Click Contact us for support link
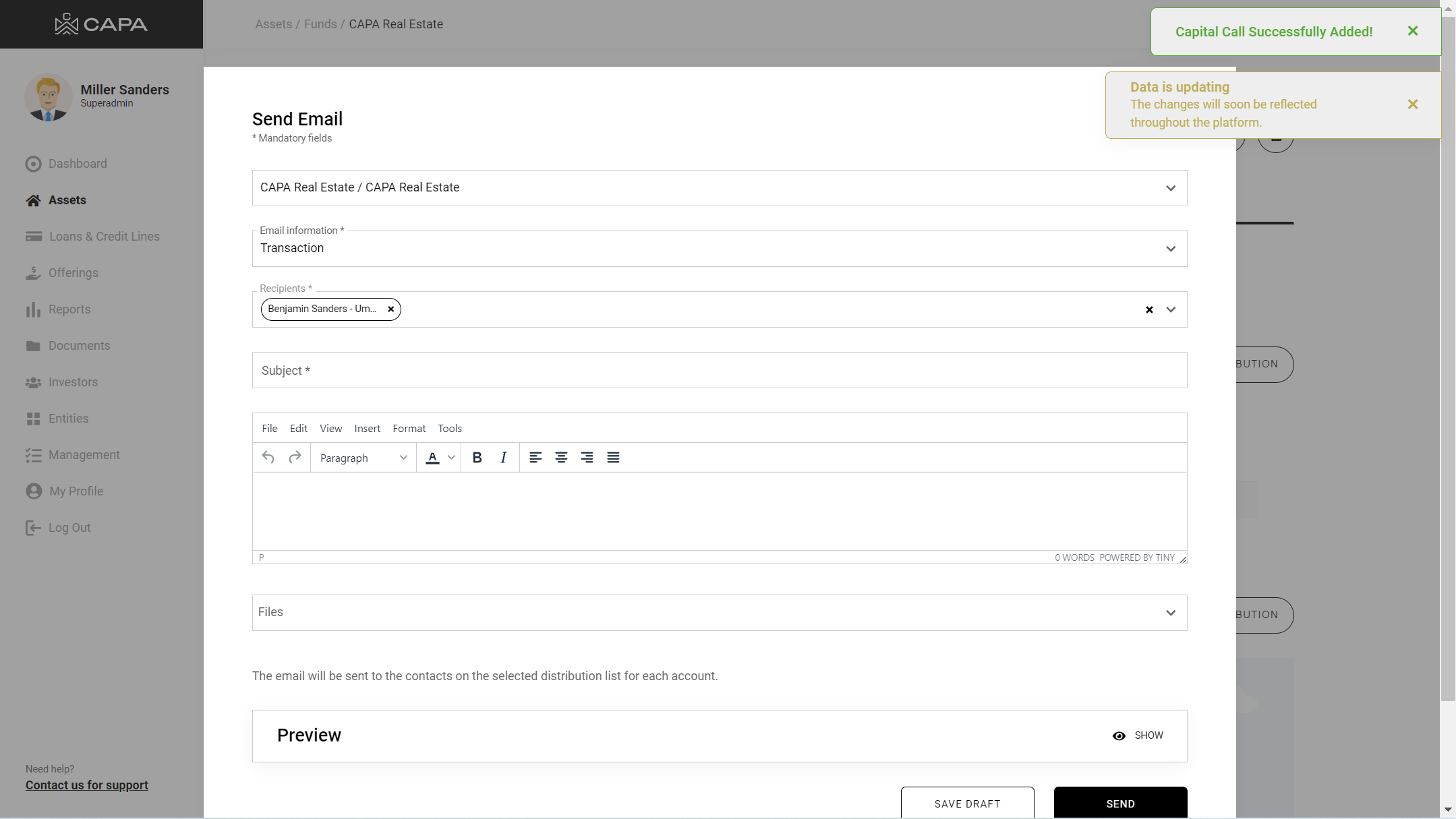 point(87,785)
